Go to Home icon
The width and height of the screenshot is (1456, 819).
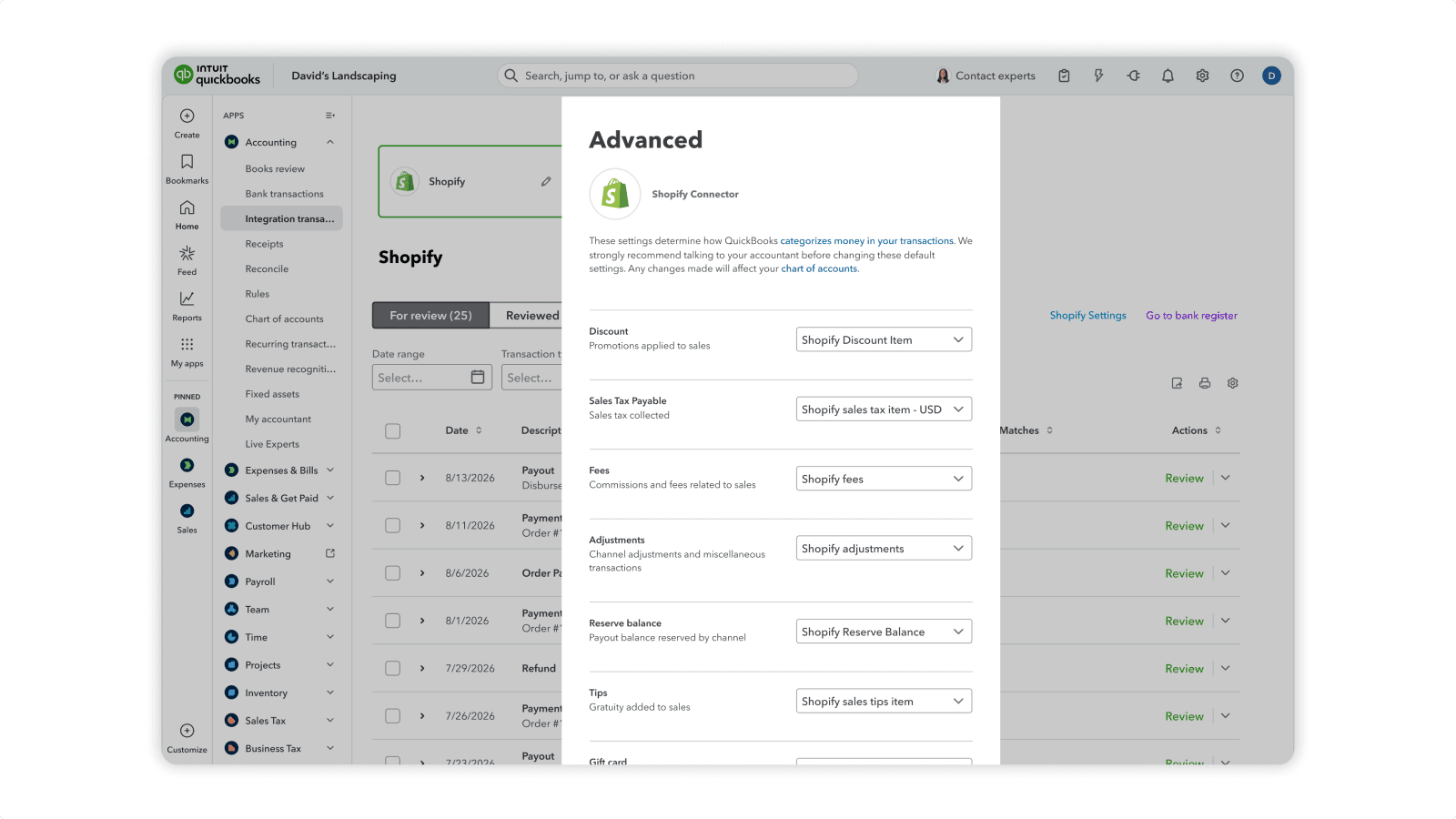click(x=187, y=207)
